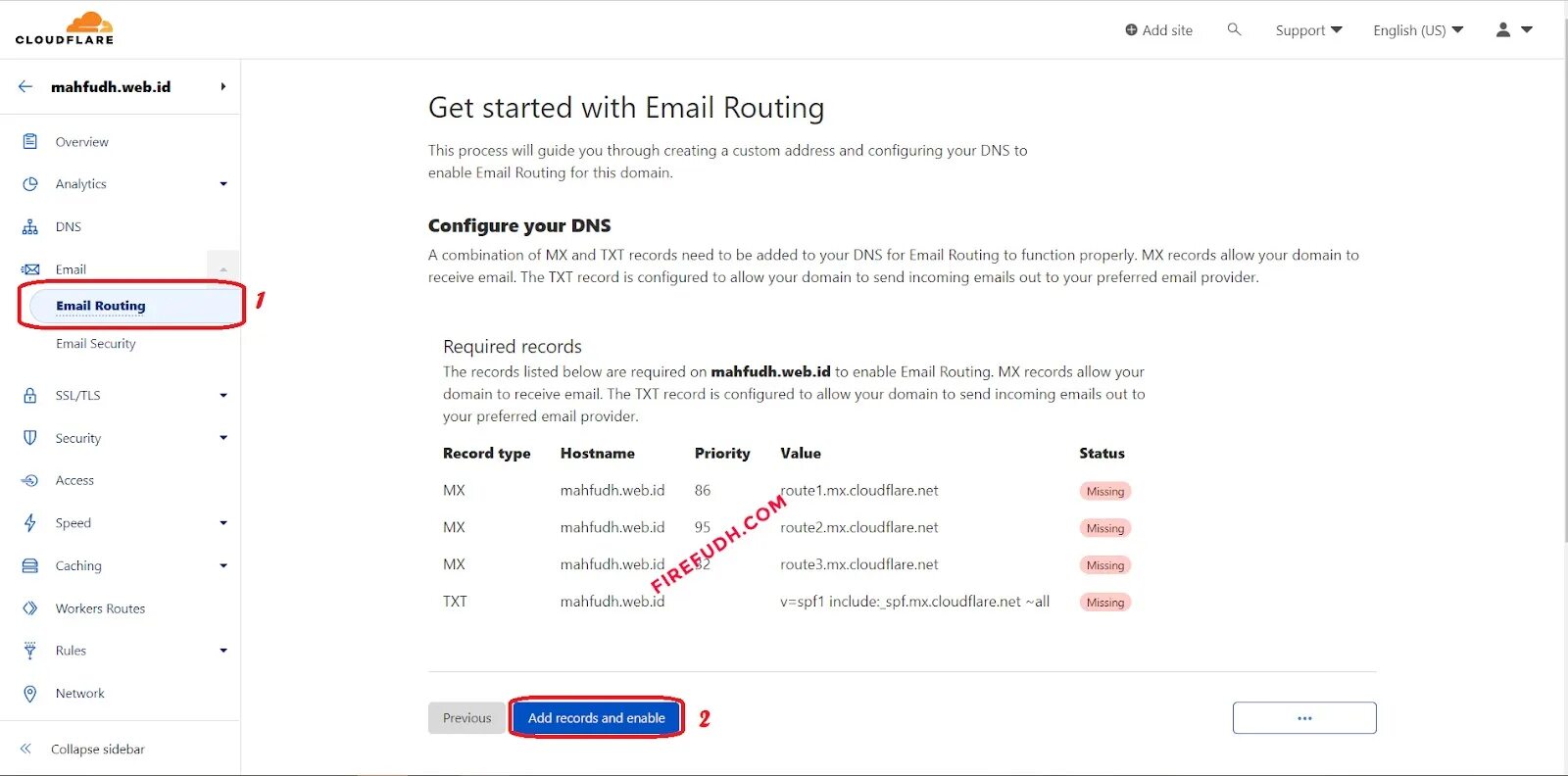Click the SSL/TLS padlock icon

click(x=30, y=395)
